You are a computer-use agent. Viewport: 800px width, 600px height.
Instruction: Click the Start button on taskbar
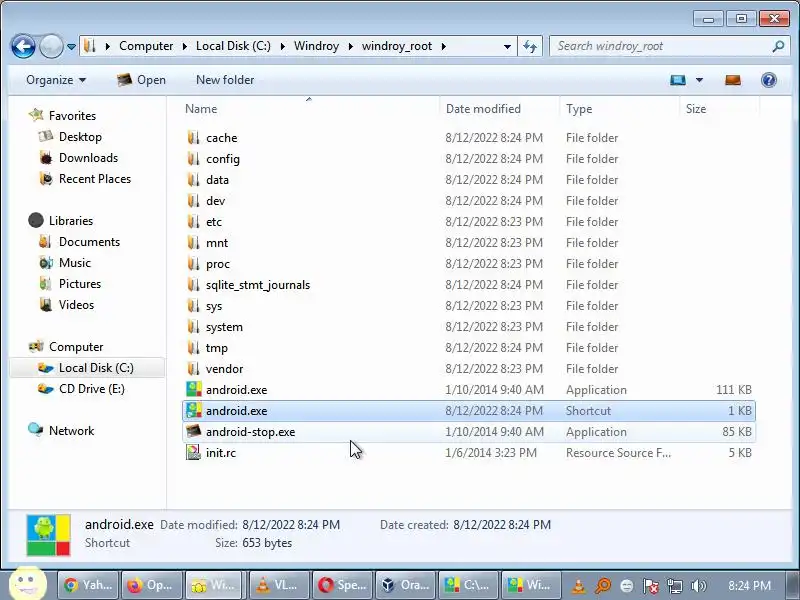28,584
